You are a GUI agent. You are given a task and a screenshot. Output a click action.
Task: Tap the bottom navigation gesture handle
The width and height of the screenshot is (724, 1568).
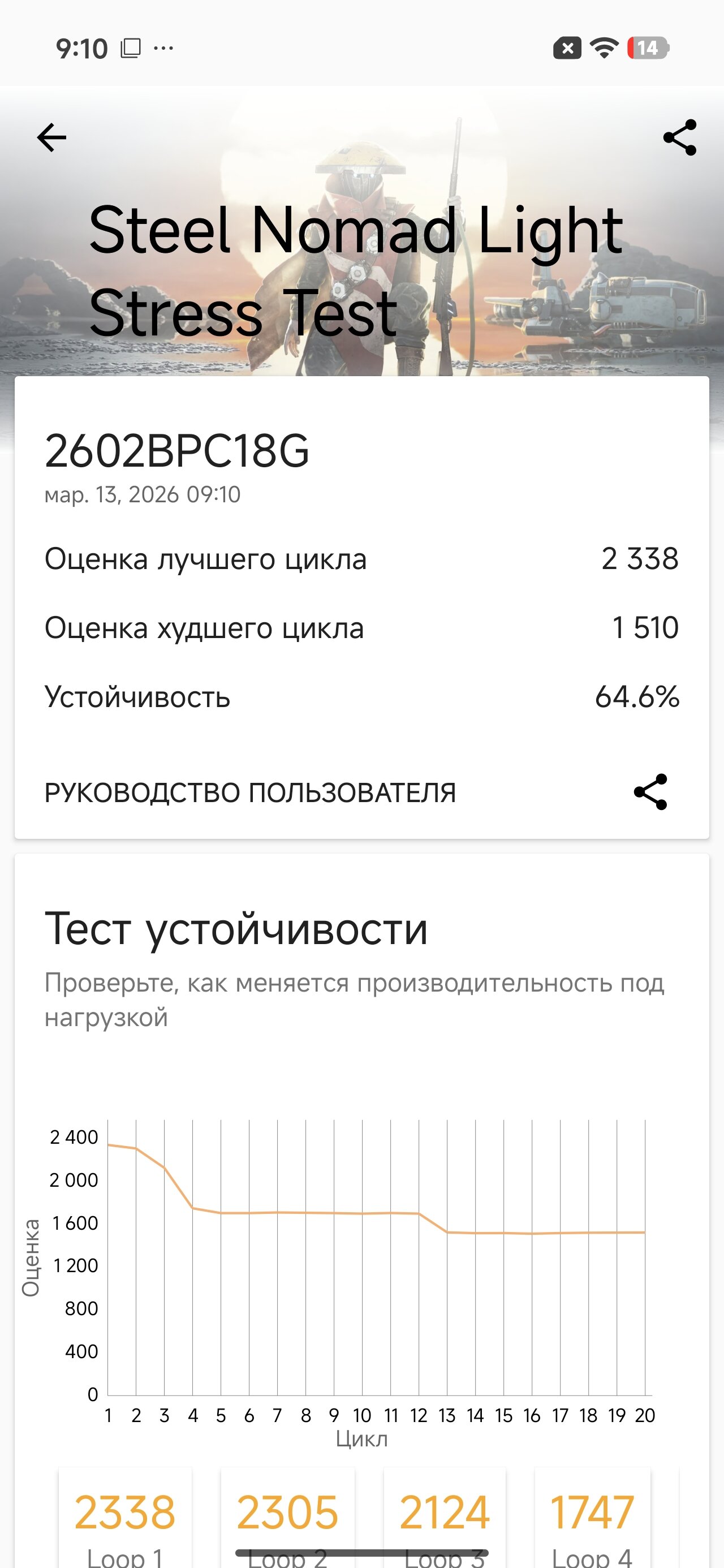(x=361, y=1553)
